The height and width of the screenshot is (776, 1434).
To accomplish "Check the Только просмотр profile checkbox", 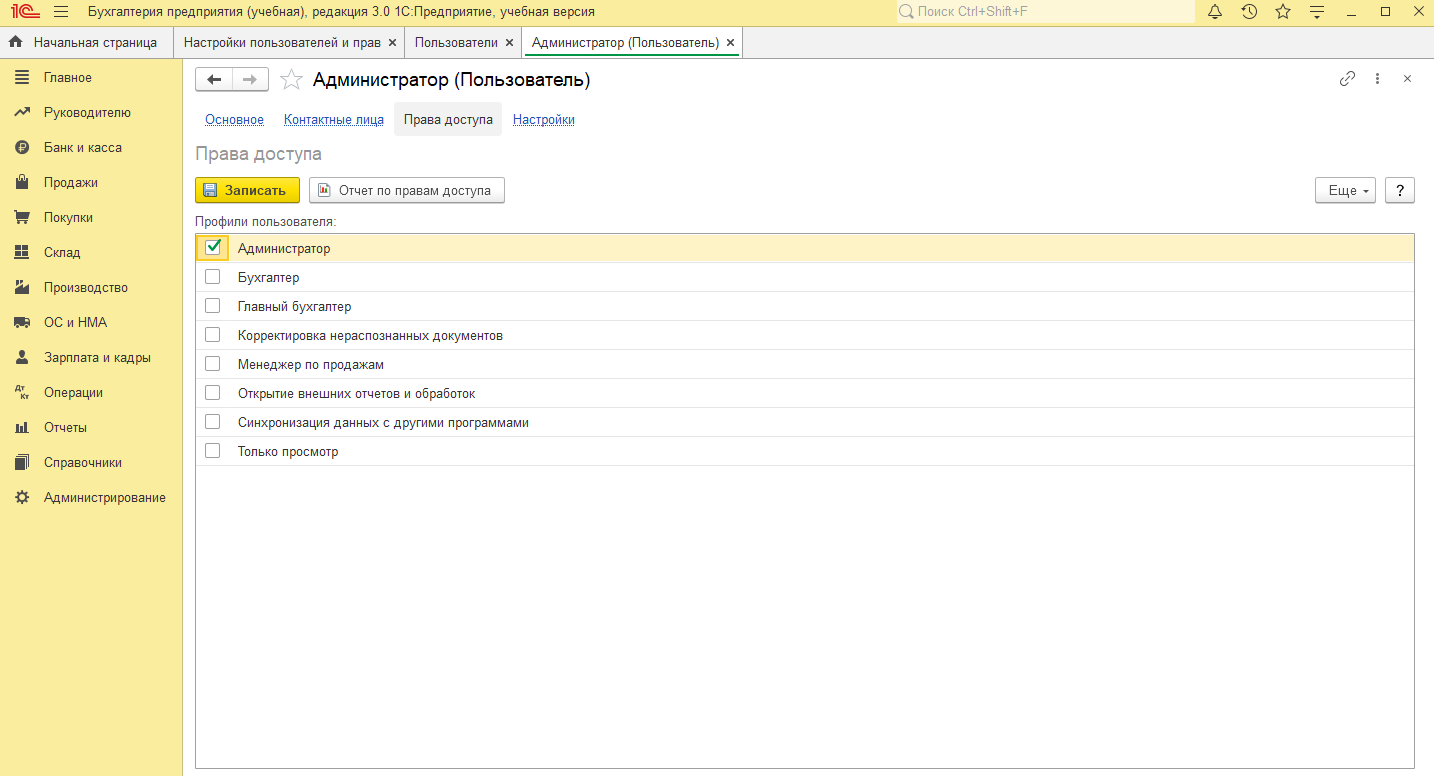I will tap(212, 451).
